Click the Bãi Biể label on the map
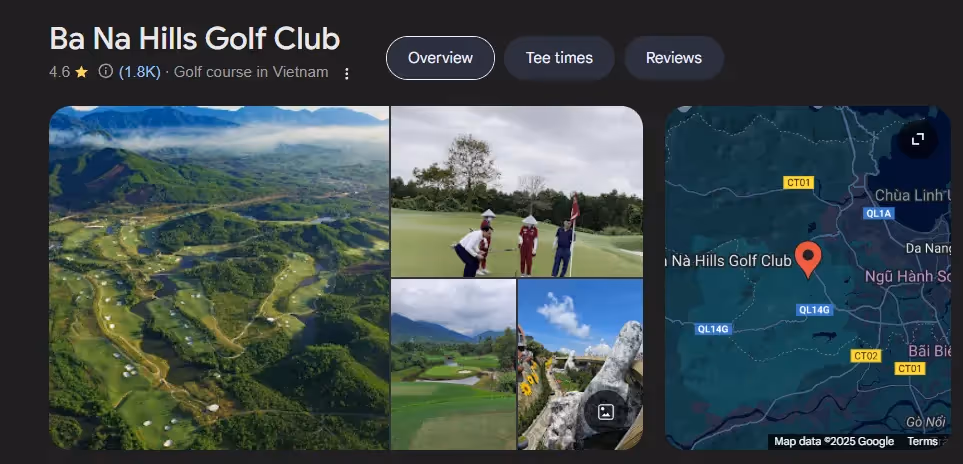Image resolution: width=963 pixels, height=464 pixels. [929, 351]
